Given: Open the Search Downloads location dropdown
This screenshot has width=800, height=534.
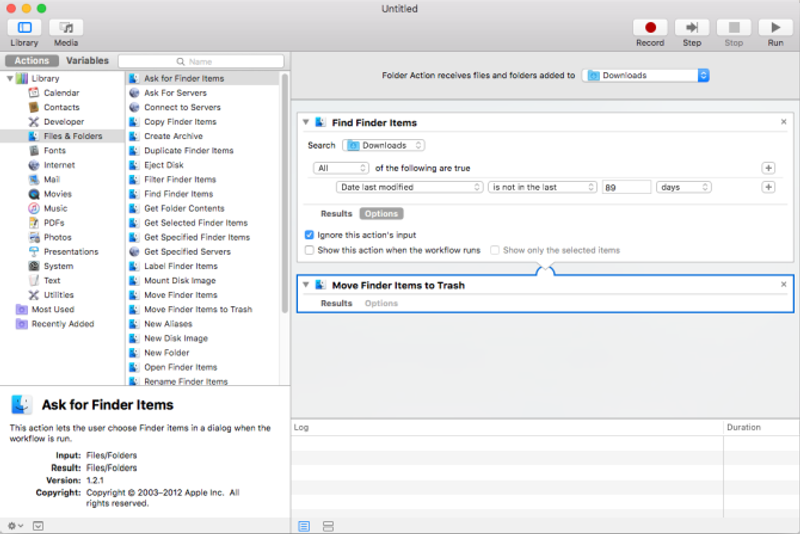Looking at the screenshot, I should tap(384, 145).
